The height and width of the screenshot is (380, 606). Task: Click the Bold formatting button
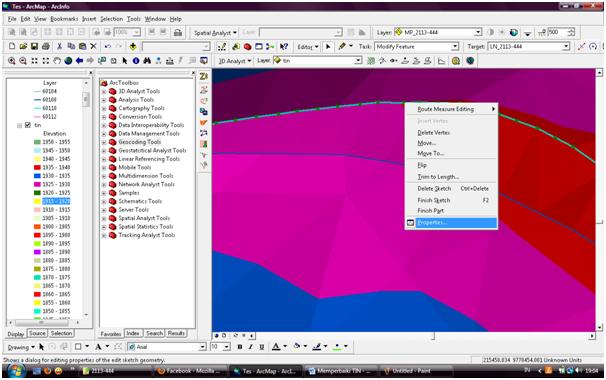point(240,347)
